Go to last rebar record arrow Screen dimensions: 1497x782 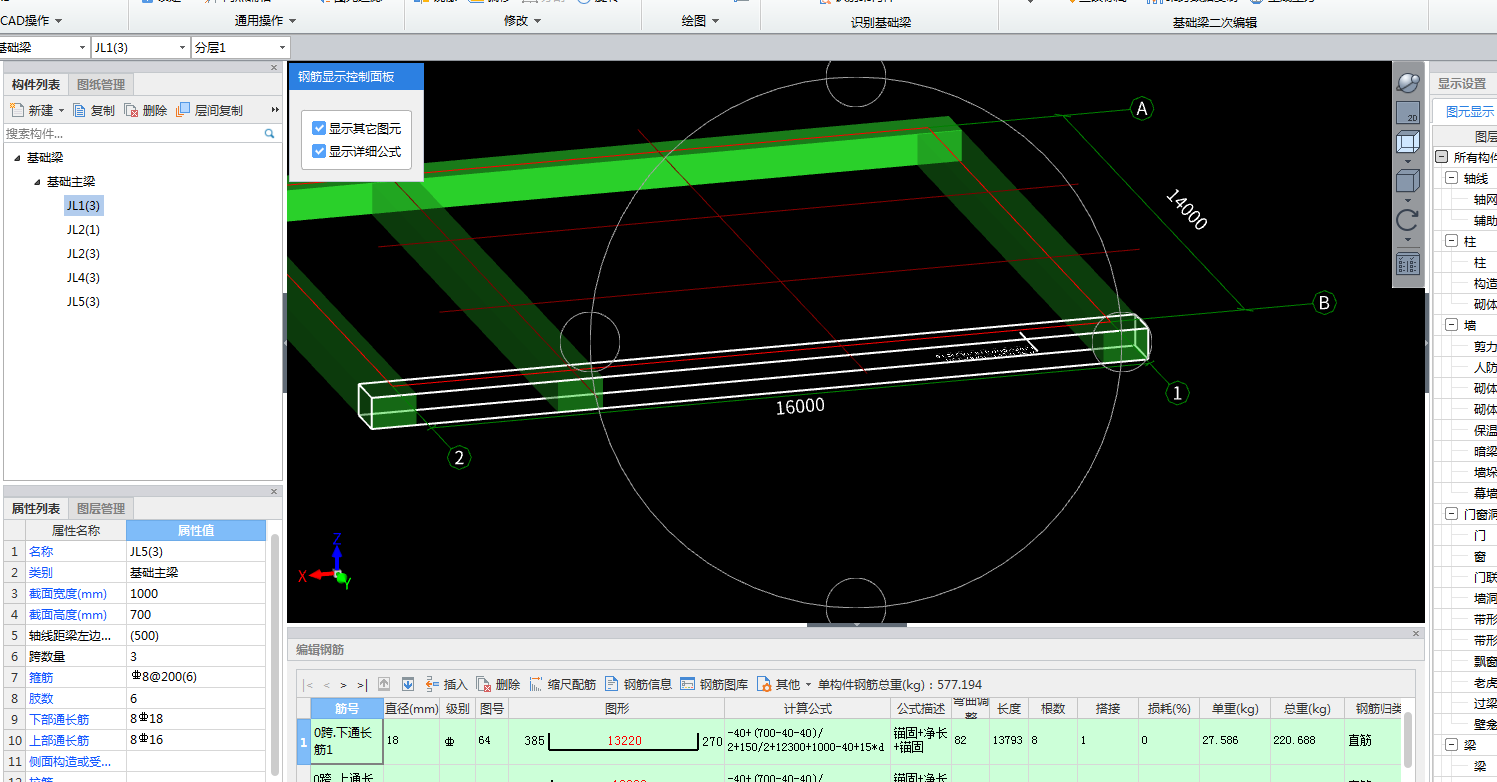362,685
